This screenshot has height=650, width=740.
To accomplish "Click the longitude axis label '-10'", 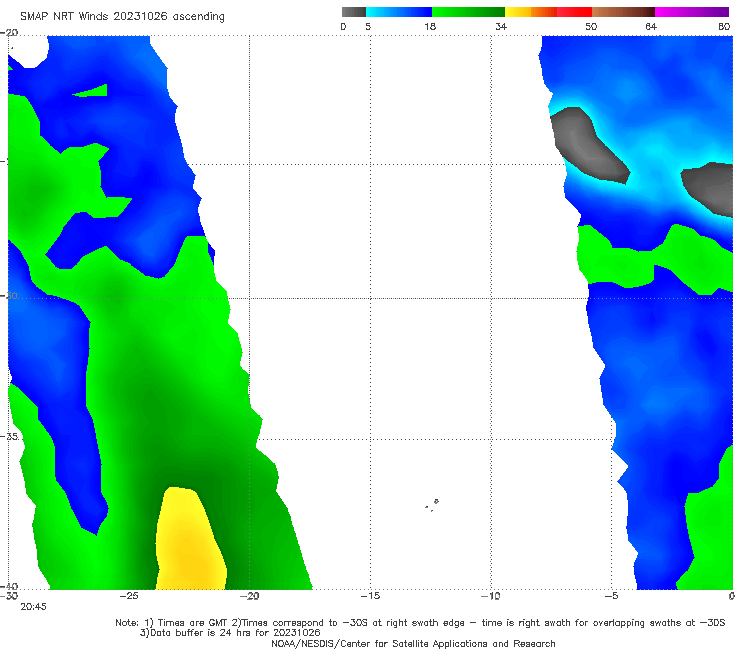I will [x=491, y=596].
